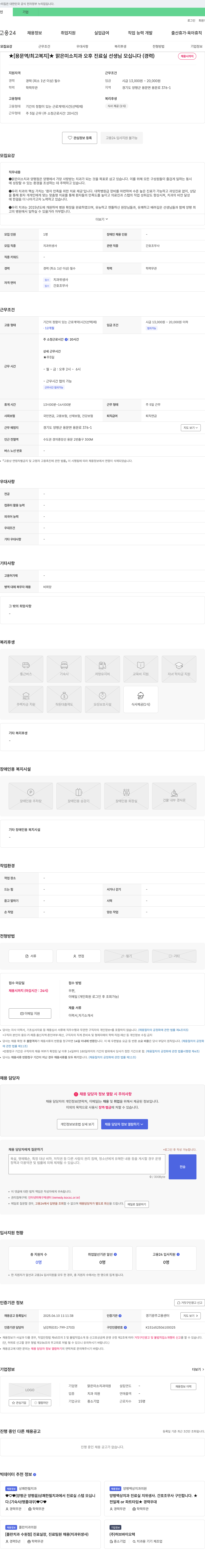Switch to the 복리후생 tab
205x1568 pixels.
120,46
